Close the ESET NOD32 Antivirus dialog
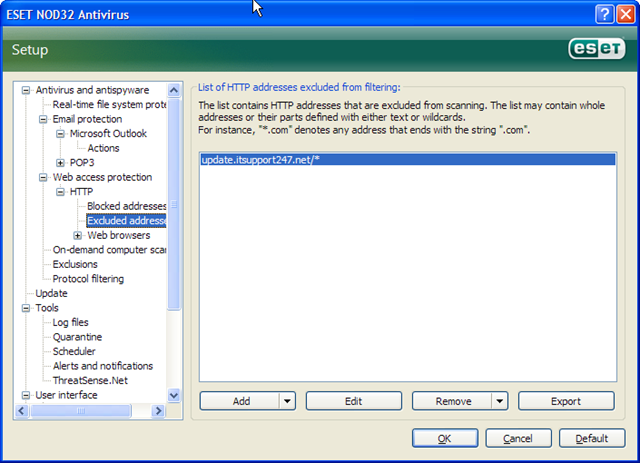The height and width of the screenshot is (463, 640). tap(626, 15)
